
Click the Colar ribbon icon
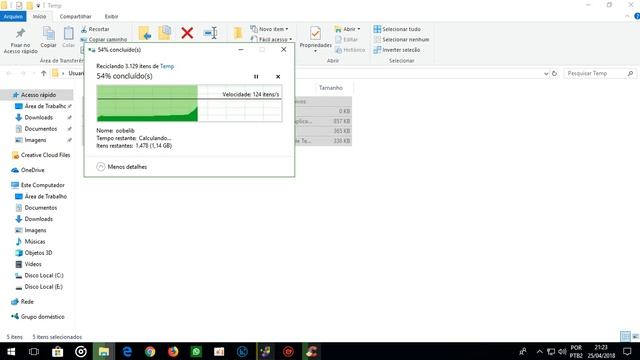click(x=69, y=37)
